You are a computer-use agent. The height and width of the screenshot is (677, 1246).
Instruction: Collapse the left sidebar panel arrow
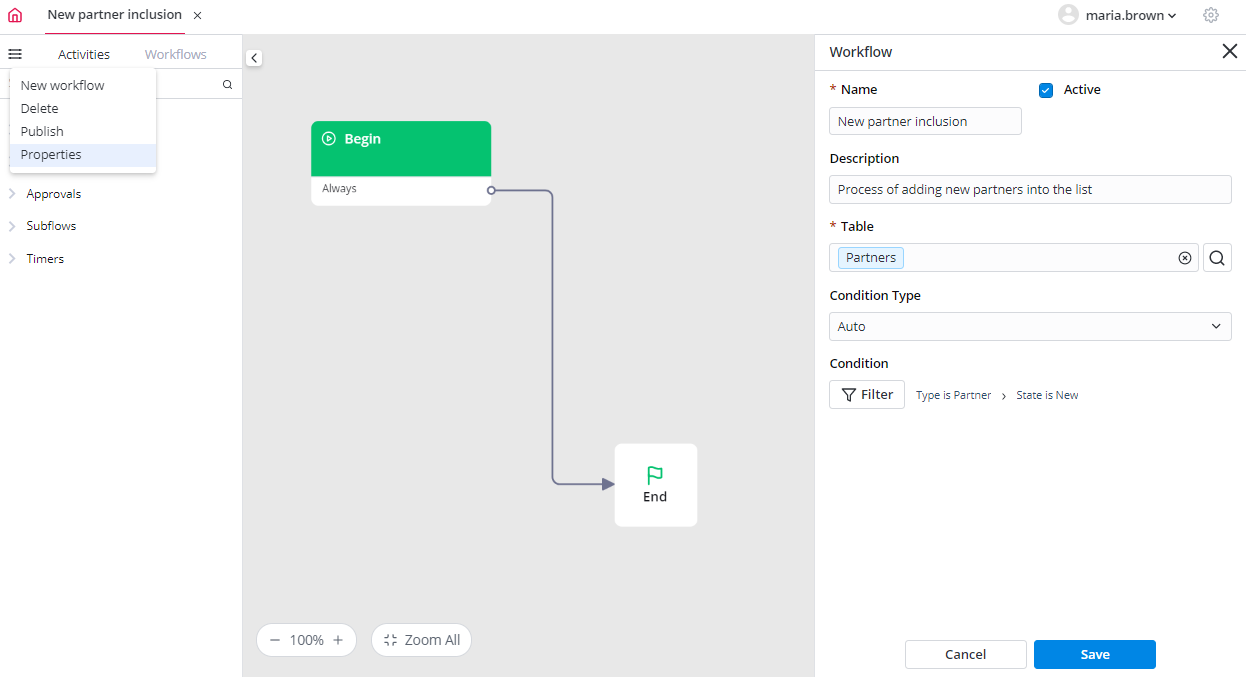coord(254,58)
